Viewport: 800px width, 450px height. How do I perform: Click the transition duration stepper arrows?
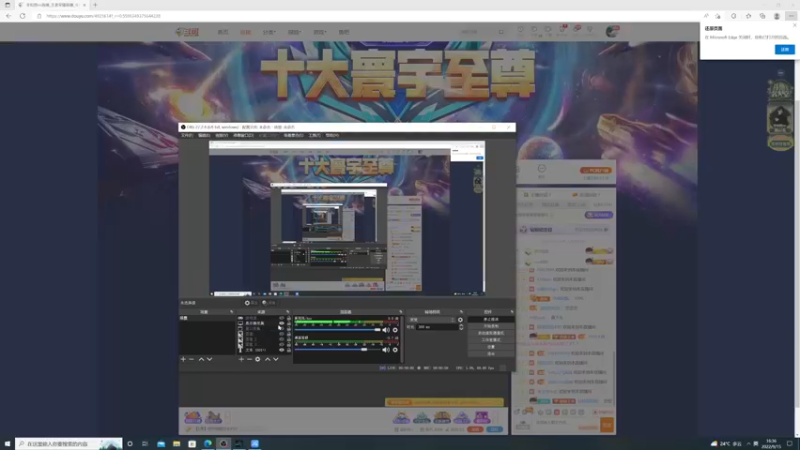coord(461,327)
